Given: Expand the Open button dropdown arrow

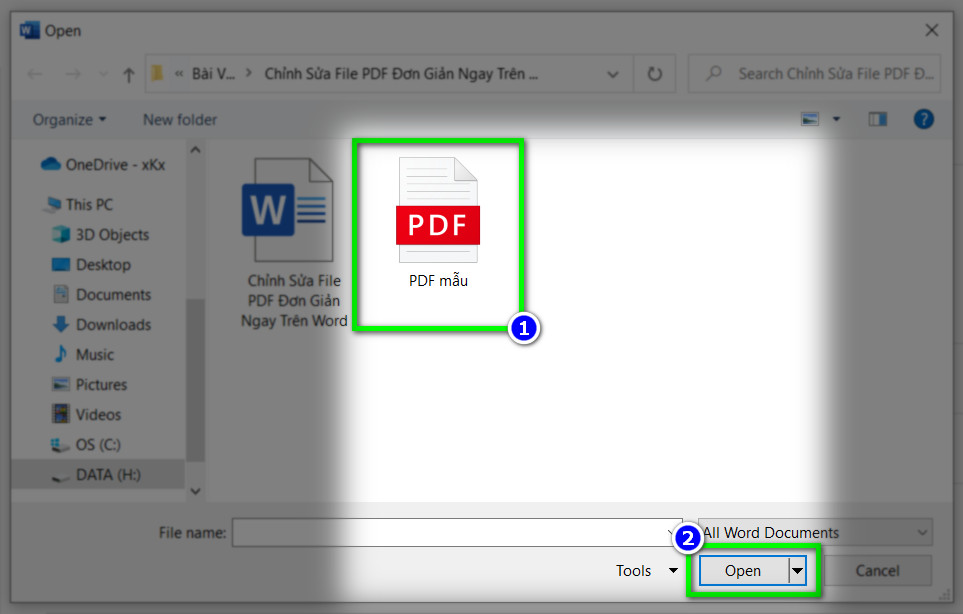Looking at the screenshot, I should (797, 570).
